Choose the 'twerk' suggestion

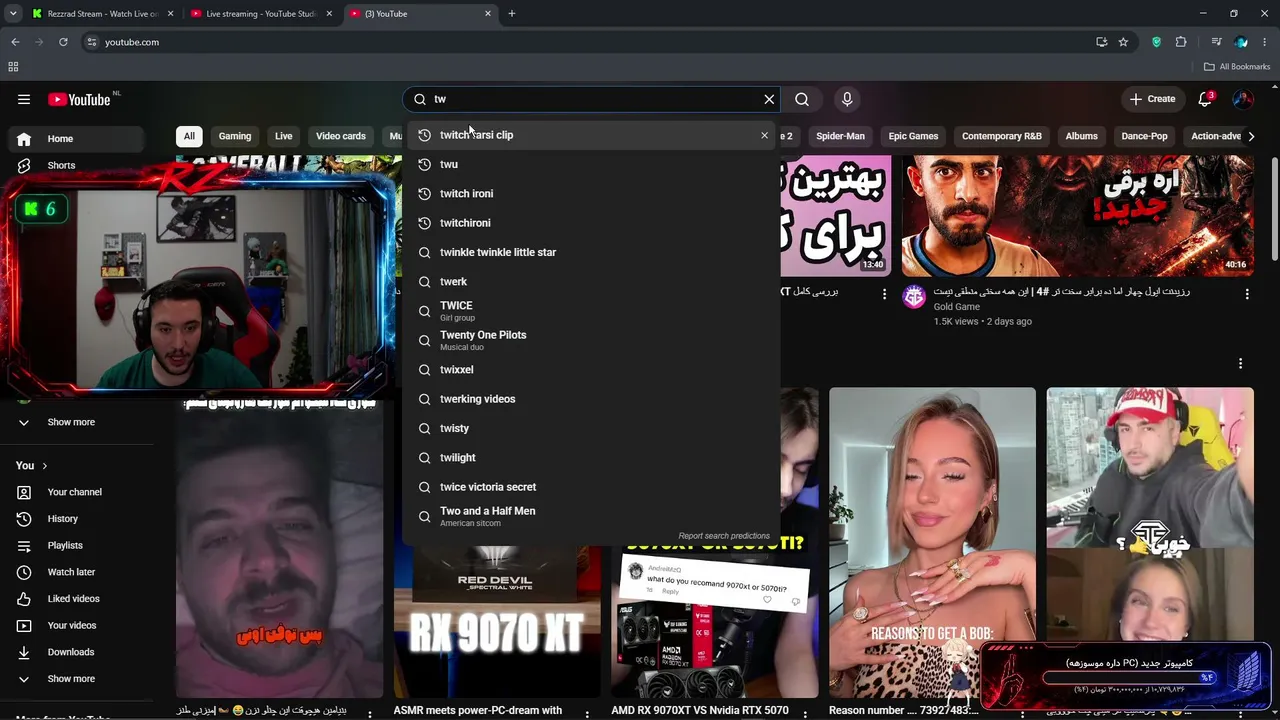pos(592,282)
